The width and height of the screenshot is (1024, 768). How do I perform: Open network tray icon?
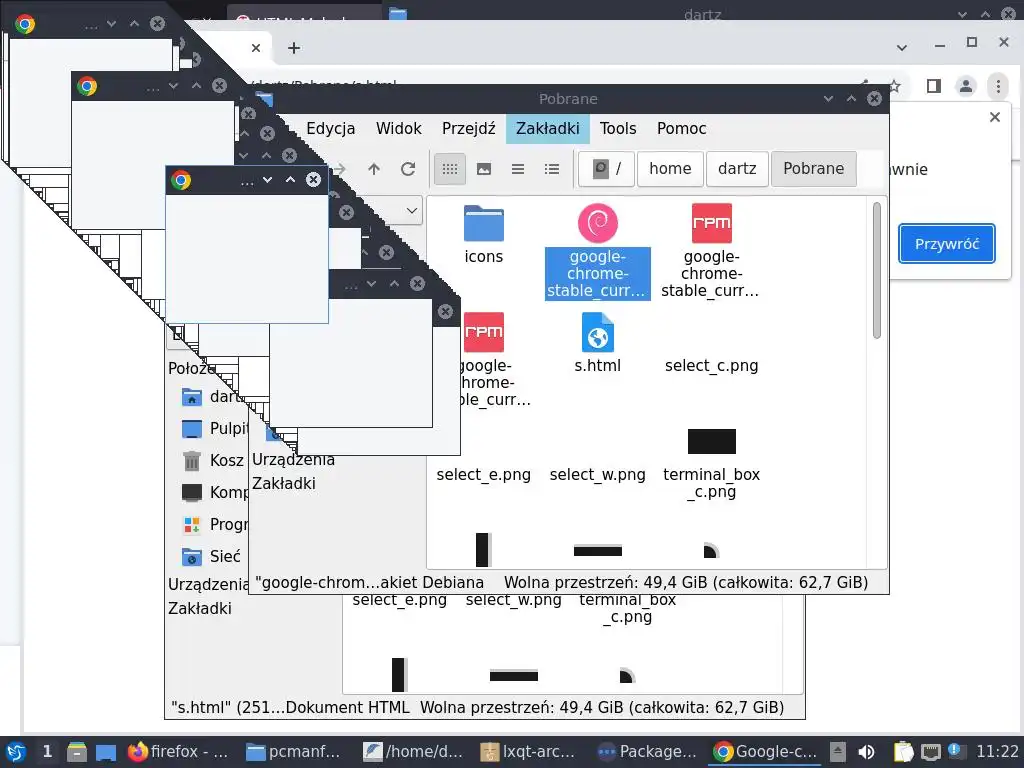(x=931, y=752)
